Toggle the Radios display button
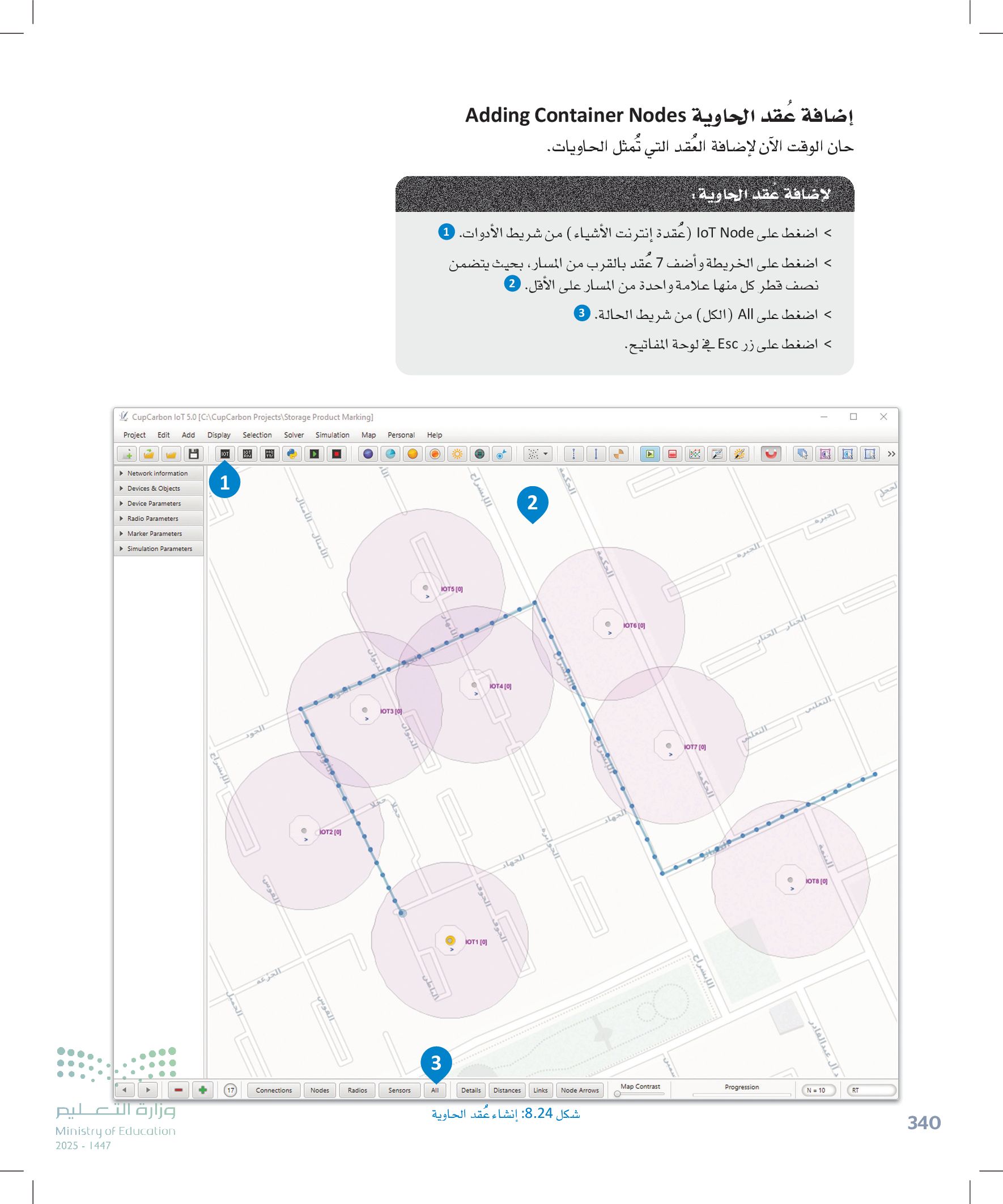1003x1204 pixels. [x=357, y=1091]
